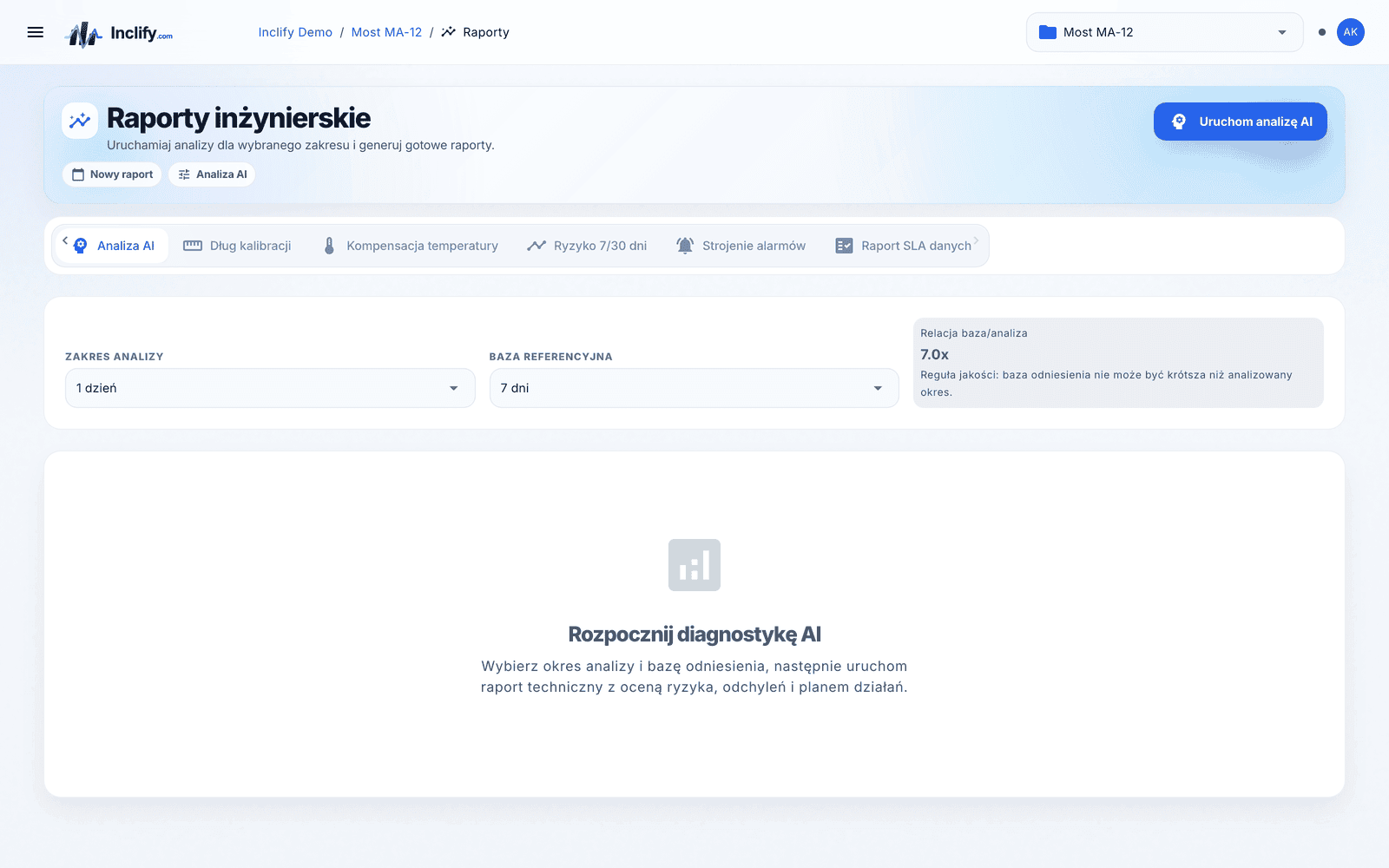Go to the Most MA-12 breadcrumb link

[386, 32]
